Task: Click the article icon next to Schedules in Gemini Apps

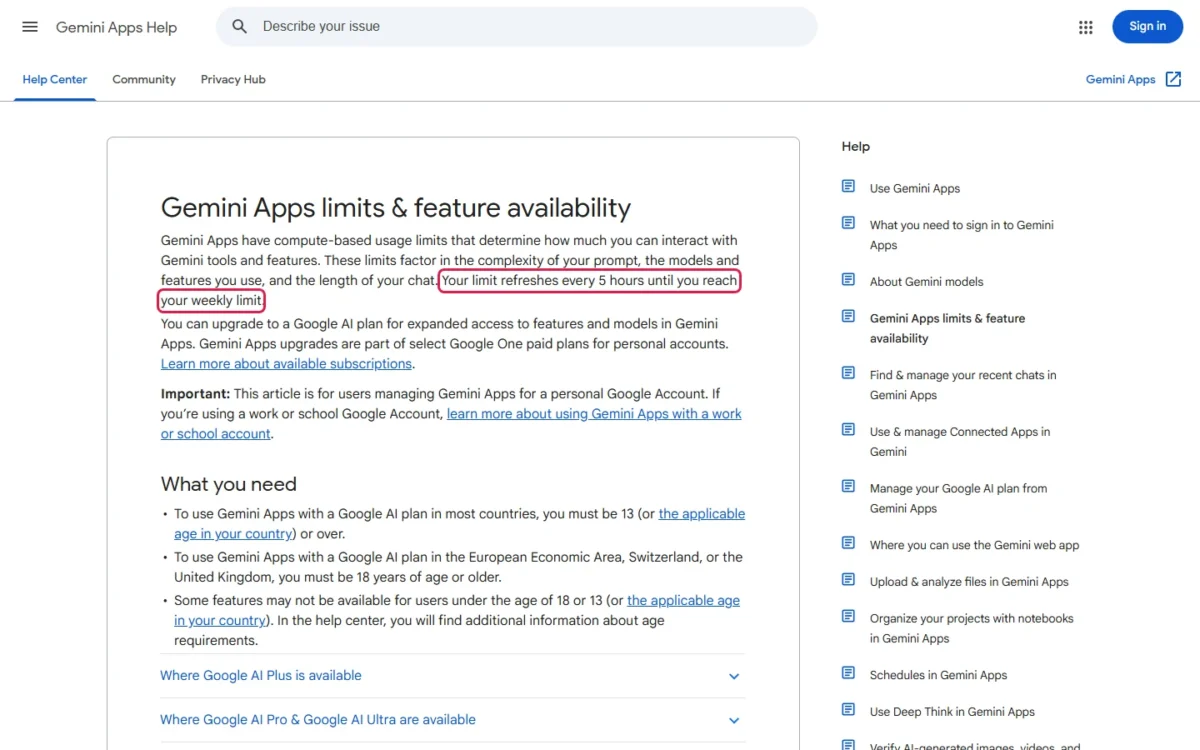Action: click(848, 673)
